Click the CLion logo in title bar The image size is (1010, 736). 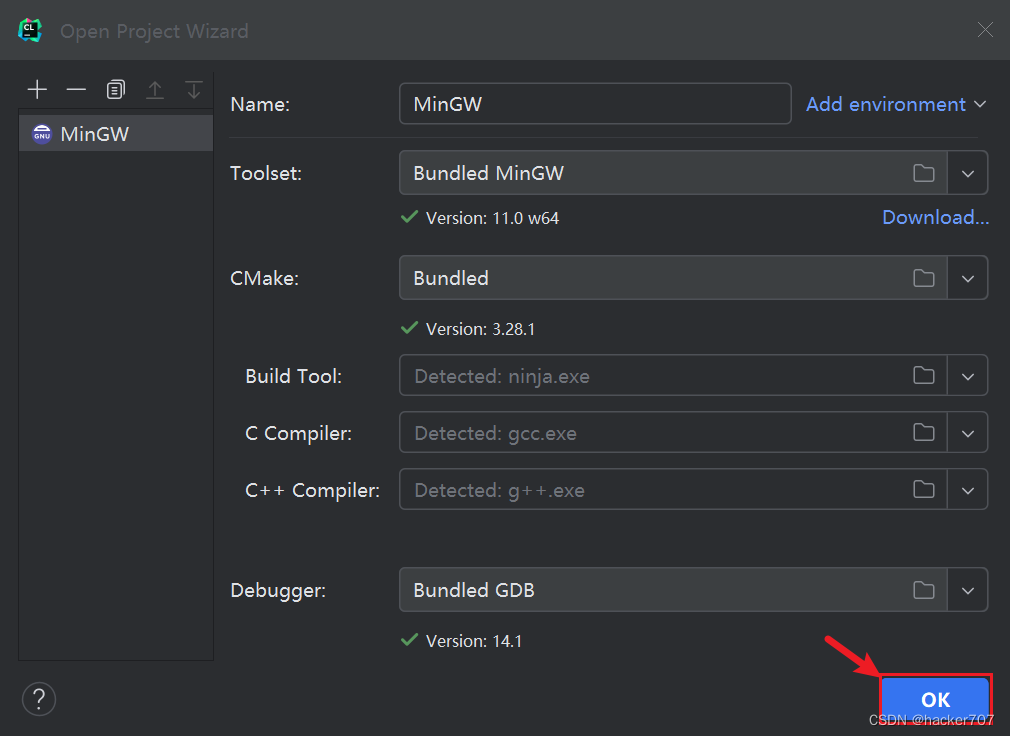(30, 30)
